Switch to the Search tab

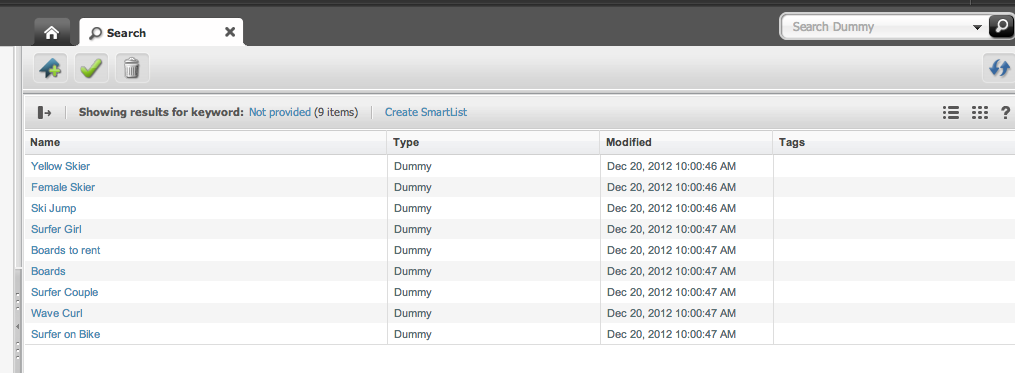pyautogui.click(x=161, y=32)
